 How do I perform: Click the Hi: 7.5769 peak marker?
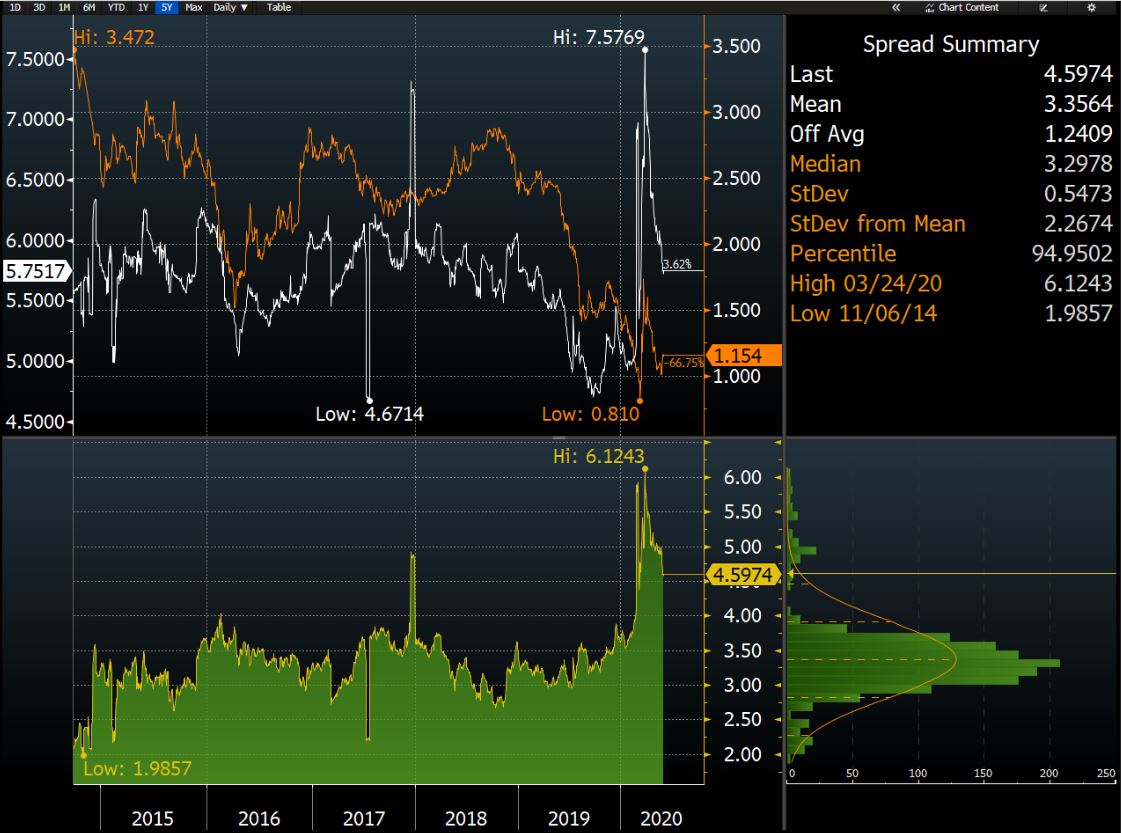coord(645,49)
